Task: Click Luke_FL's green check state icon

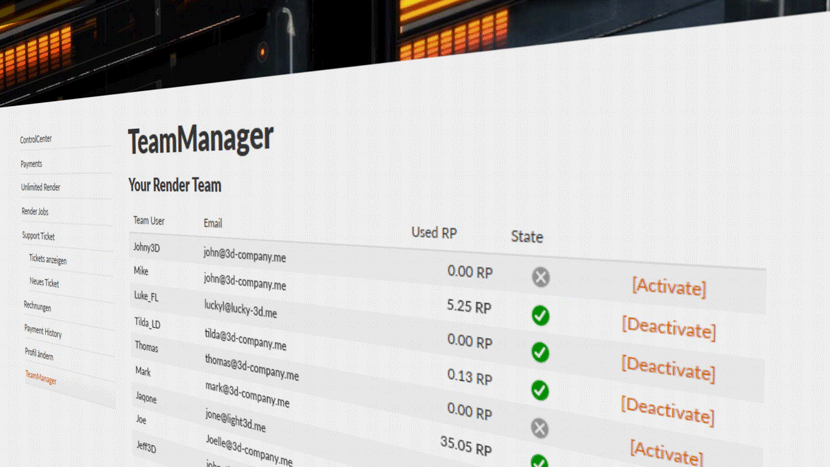Action: pos(540,352)
